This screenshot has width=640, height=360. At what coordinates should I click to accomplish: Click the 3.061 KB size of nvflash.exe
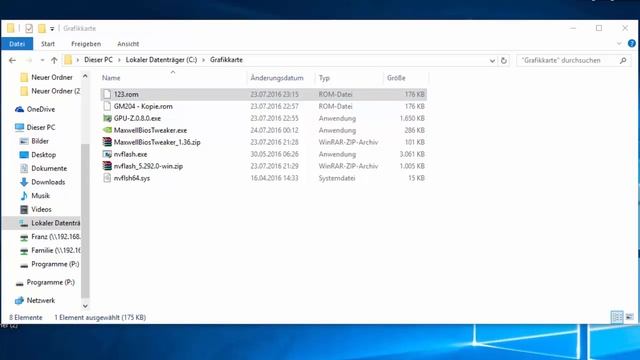coord(412,154)
